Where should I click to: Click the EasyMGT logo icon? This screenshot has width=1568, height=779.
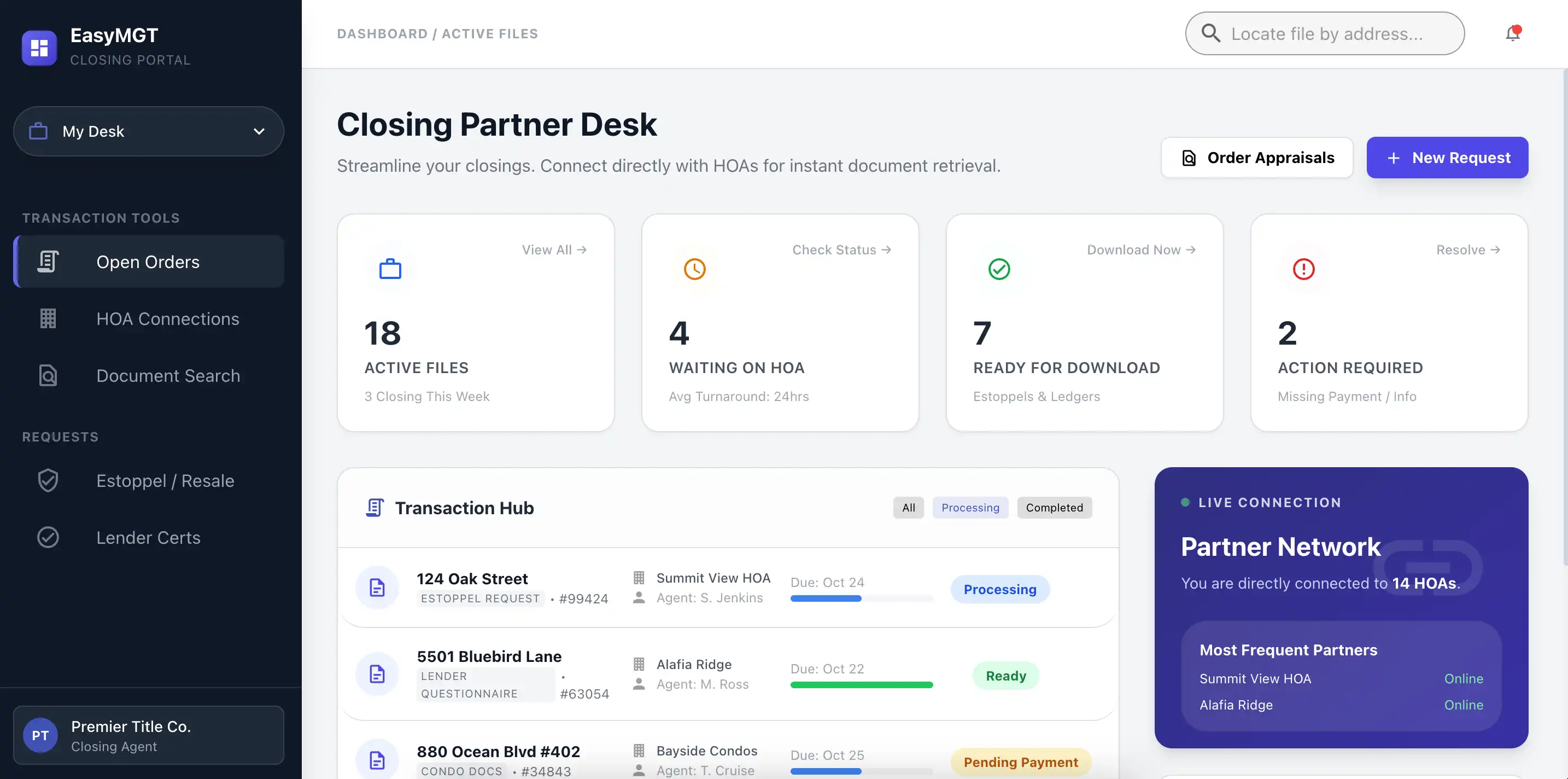point(39,48)
